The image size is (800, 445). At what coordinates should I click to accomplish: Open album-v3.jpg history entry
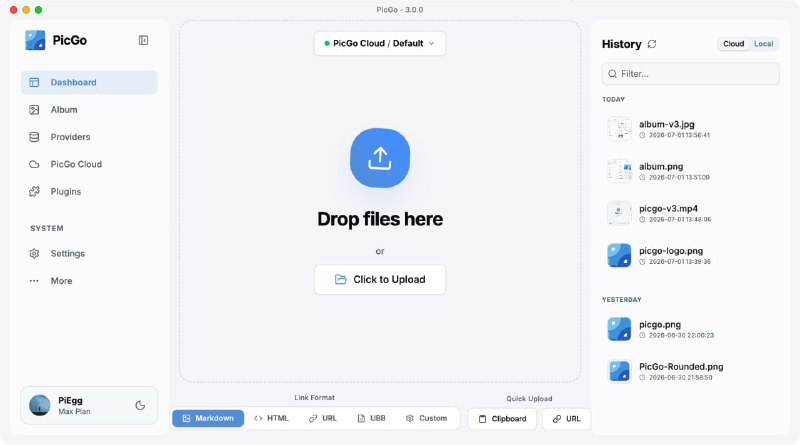690,129
